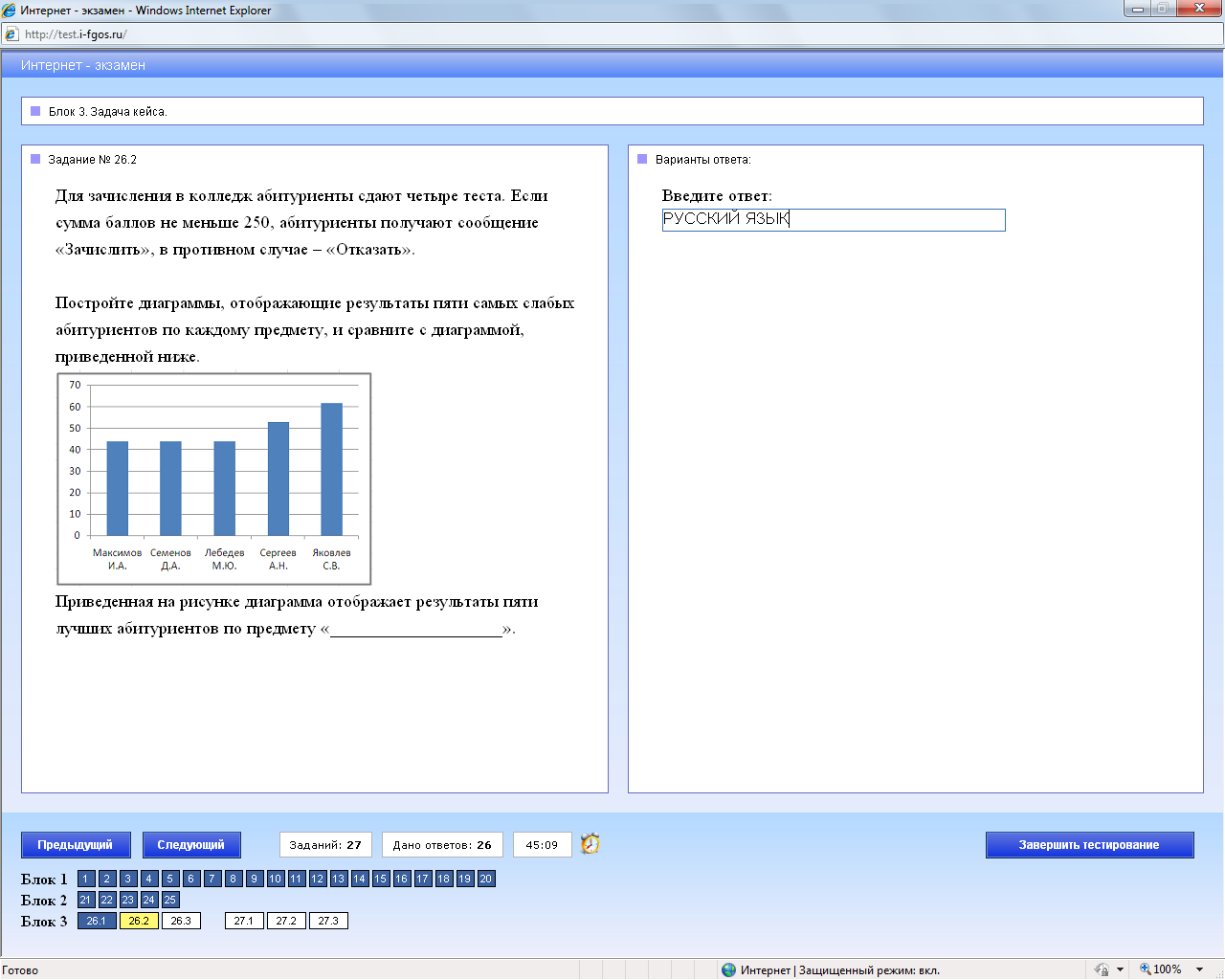1225x980 pixels.
Task: Open task 27.2 in Блок 3
Action: 286,921
